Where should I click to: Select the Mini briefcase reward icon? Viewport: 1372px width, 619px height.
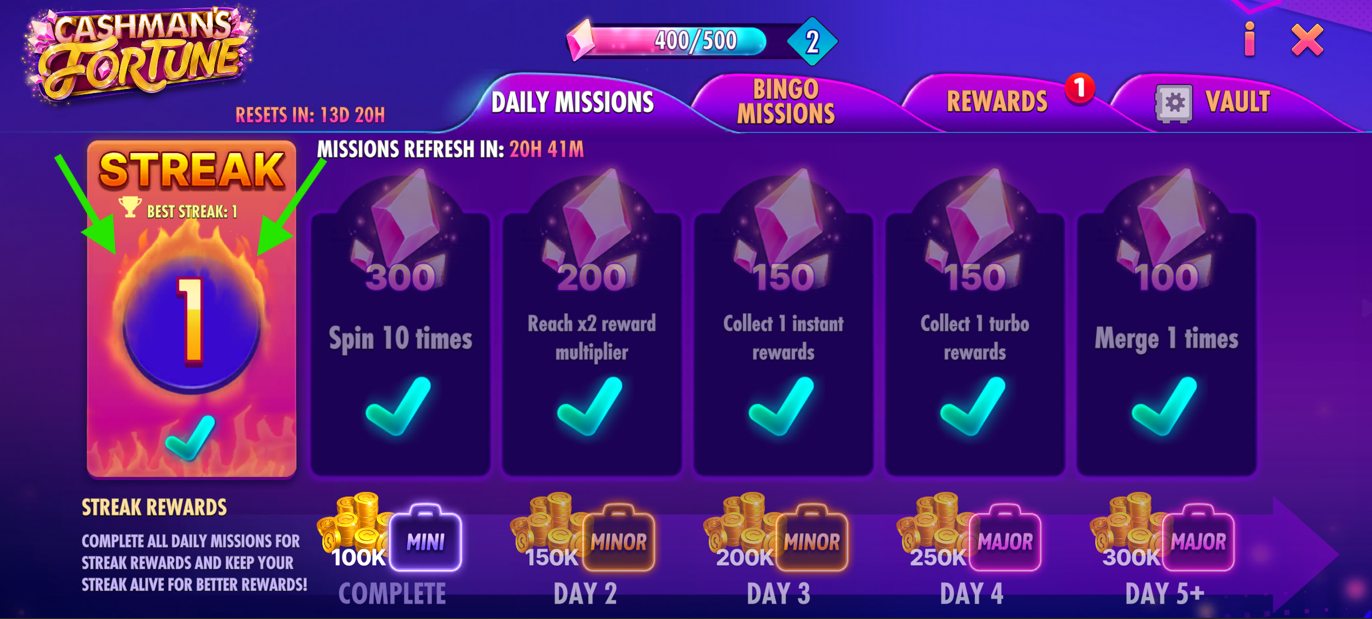425,542
